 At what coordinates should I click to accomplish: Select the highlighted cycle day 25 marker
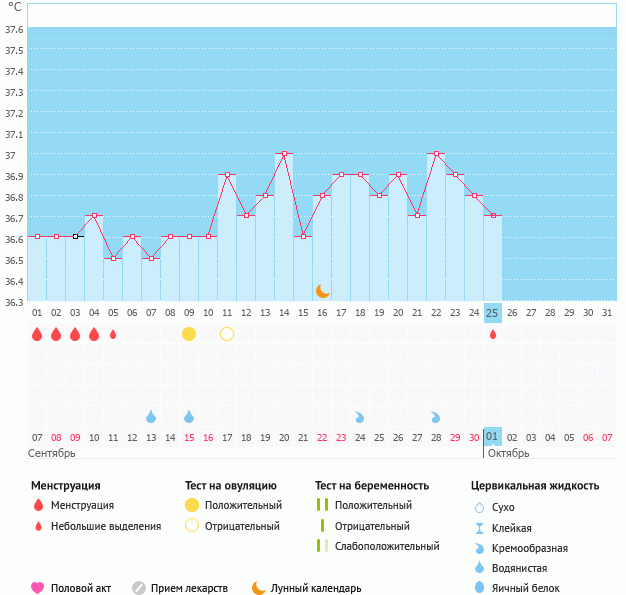492,312
